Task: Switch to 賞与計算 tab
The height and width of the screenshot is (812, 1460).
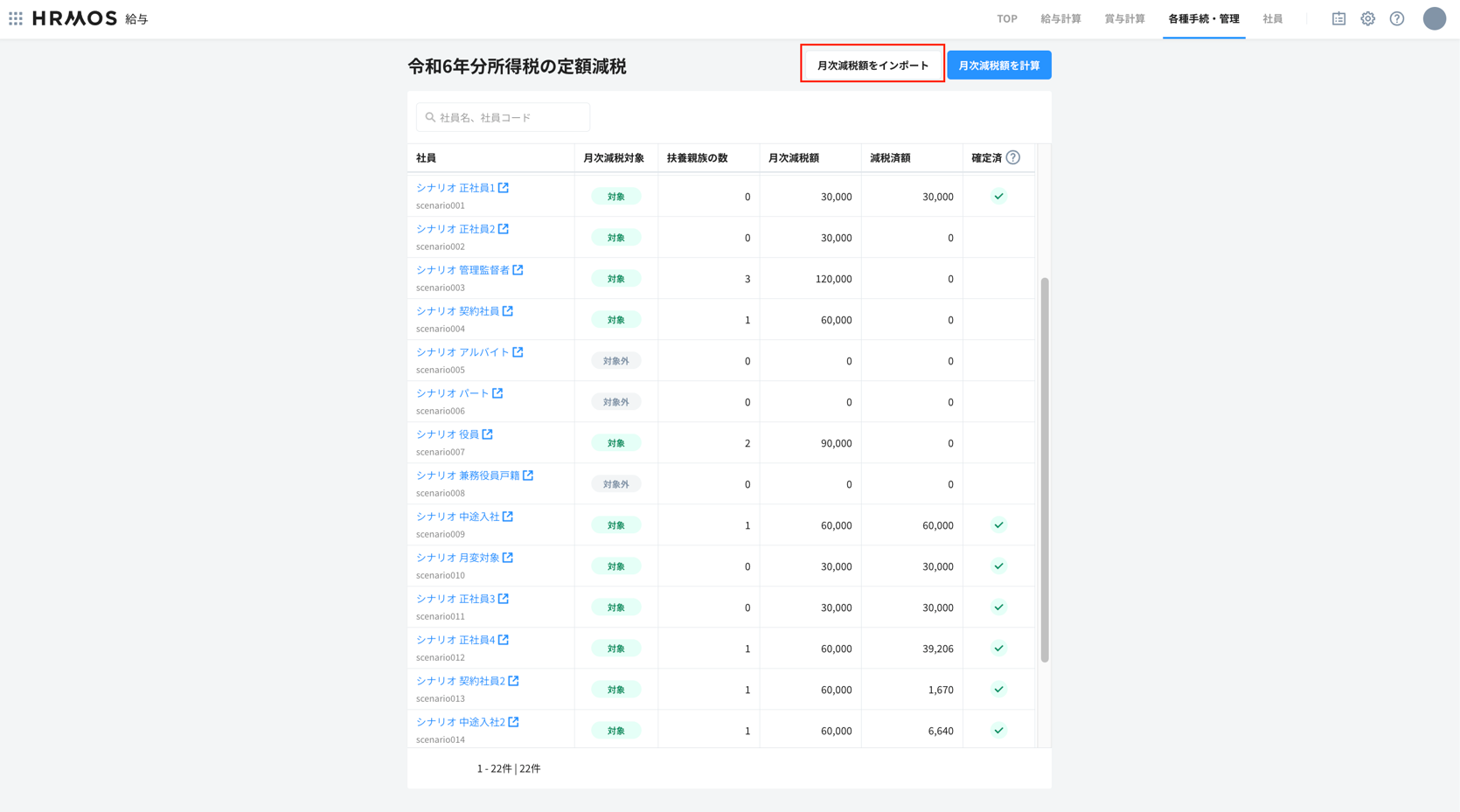Action: point(1124,18)
